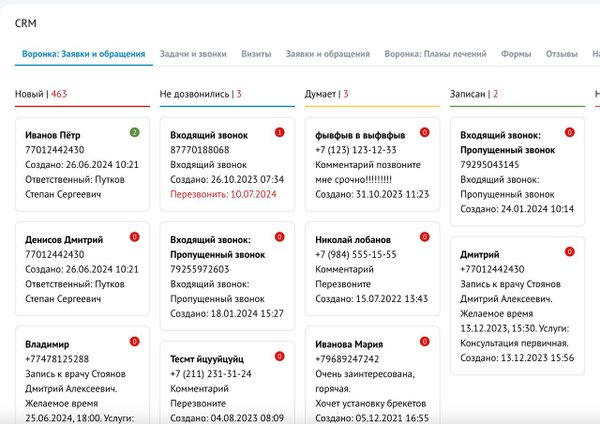Click red counter badge on 87770188068 call card
Viewport: 600px width, 424px height.
(x=279, y=132)
